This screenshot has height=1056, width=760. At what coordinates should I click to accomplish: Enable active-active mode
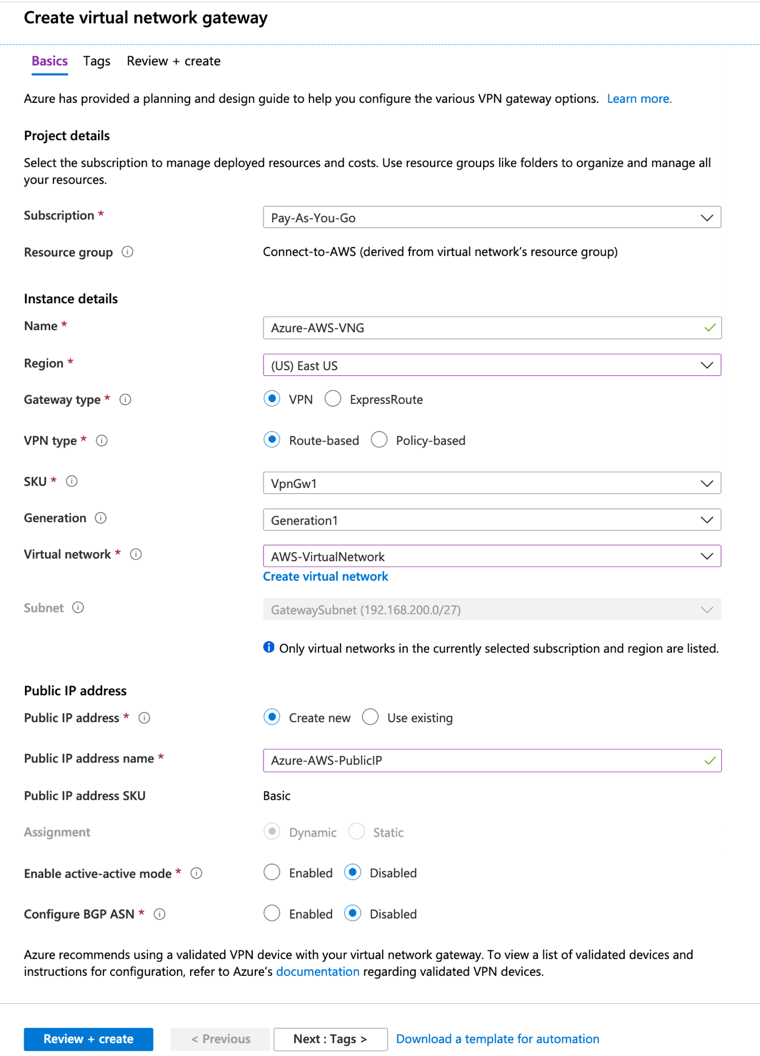click(x=271, y=872)
